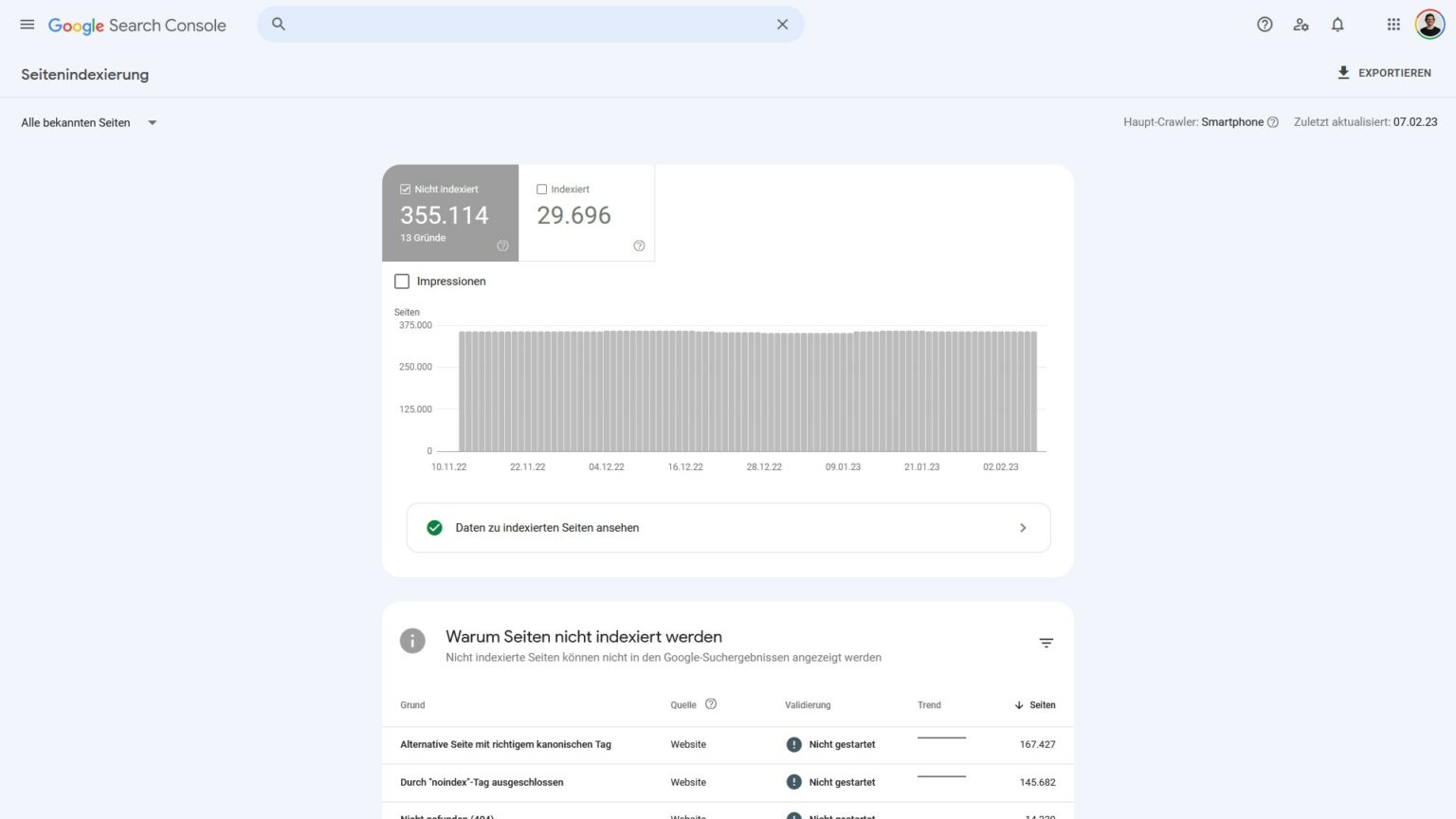Enable the Impressionen checkbox
This screenshot has height=819, width=1456.
402,282
